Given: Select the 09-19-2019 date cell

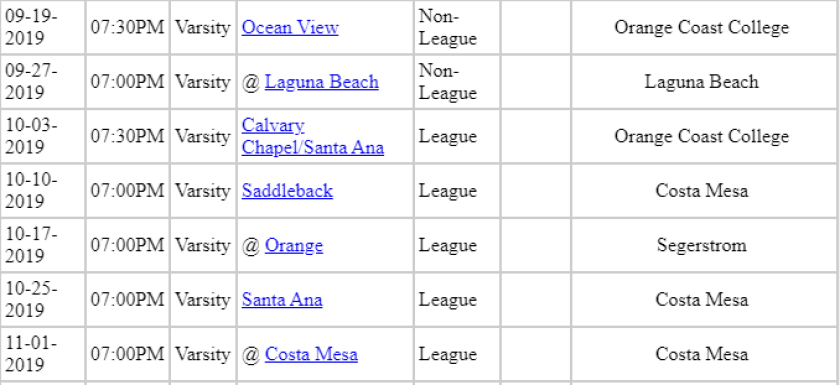Looking at the screenshot, I should pos(43,27).
